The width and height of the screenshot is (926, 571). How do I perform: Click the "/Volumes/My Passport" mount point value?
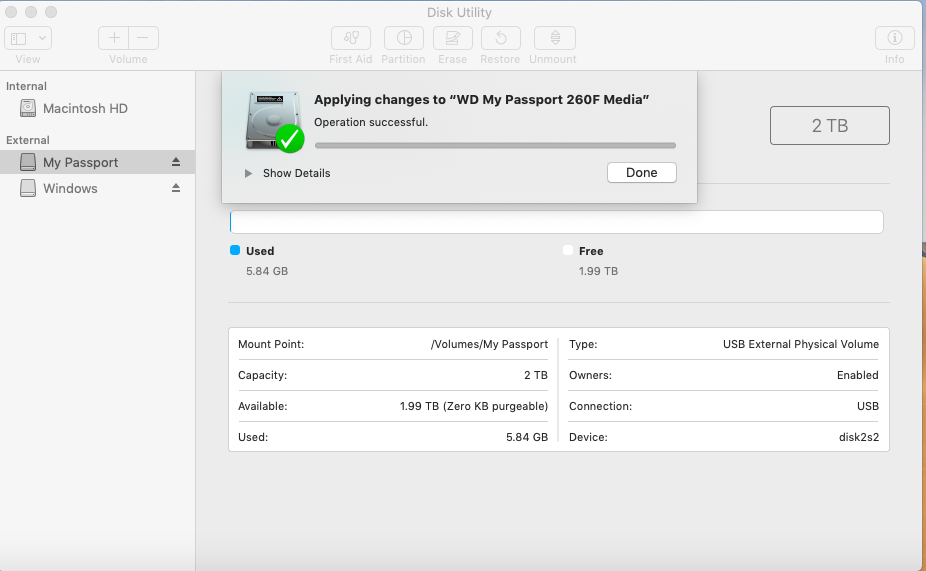coord(489,344)
